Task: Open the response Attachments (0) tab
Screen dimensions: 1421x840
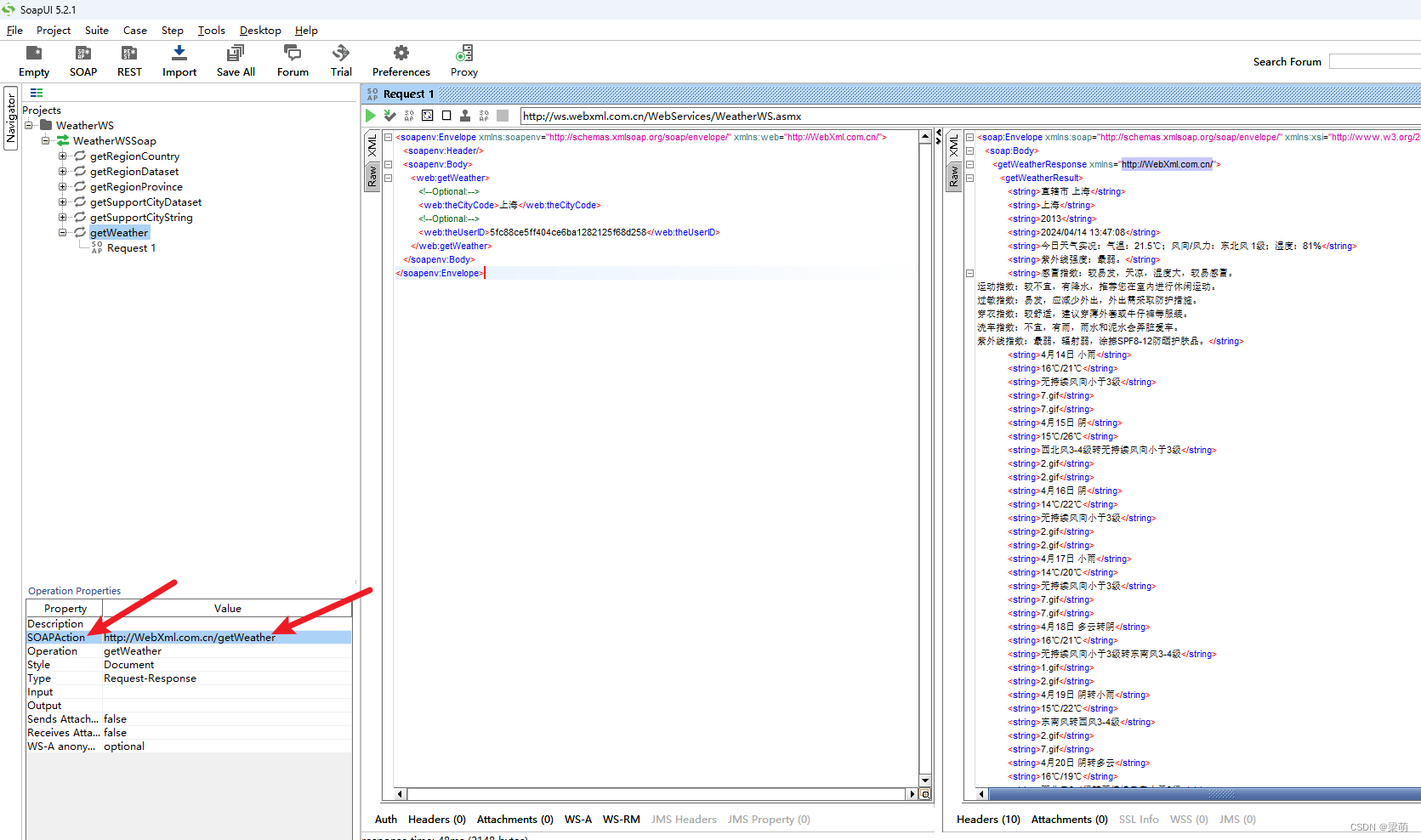Action: [1070, 820]
